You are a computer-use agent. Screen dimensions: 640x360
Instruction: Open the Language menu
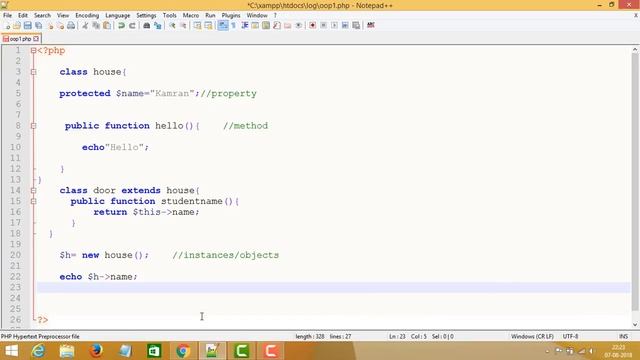coord(118,15)
